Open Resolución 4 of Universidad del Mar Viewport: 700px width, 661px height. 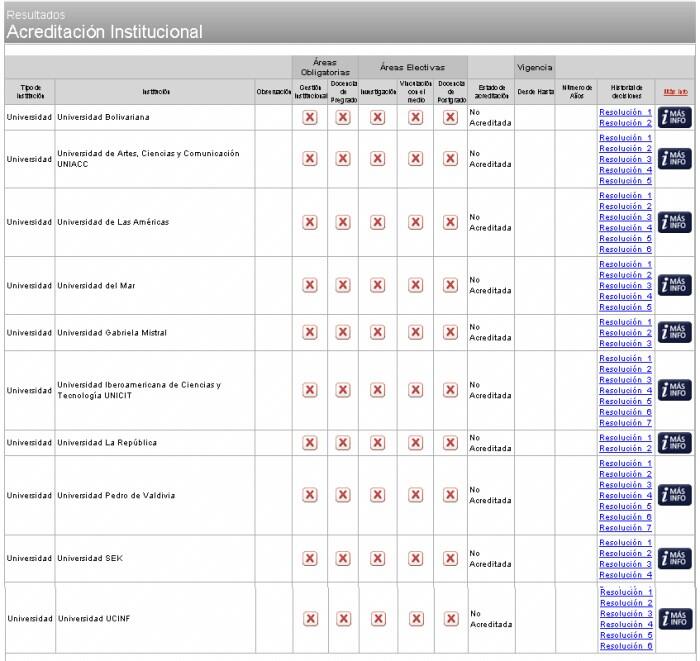point(625,296)
